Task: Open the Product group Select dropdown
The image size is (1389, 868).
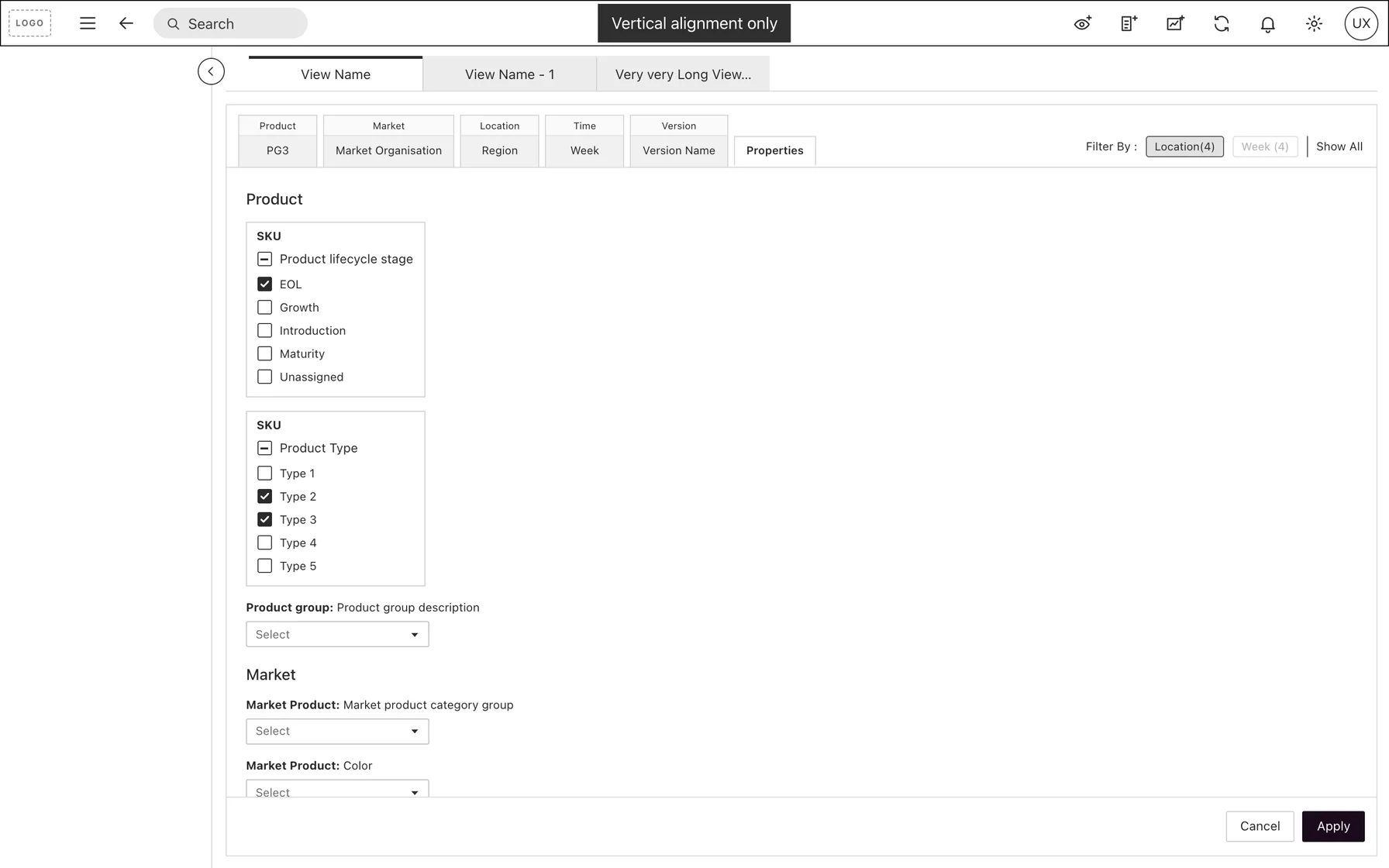Action: coord(337,634)
